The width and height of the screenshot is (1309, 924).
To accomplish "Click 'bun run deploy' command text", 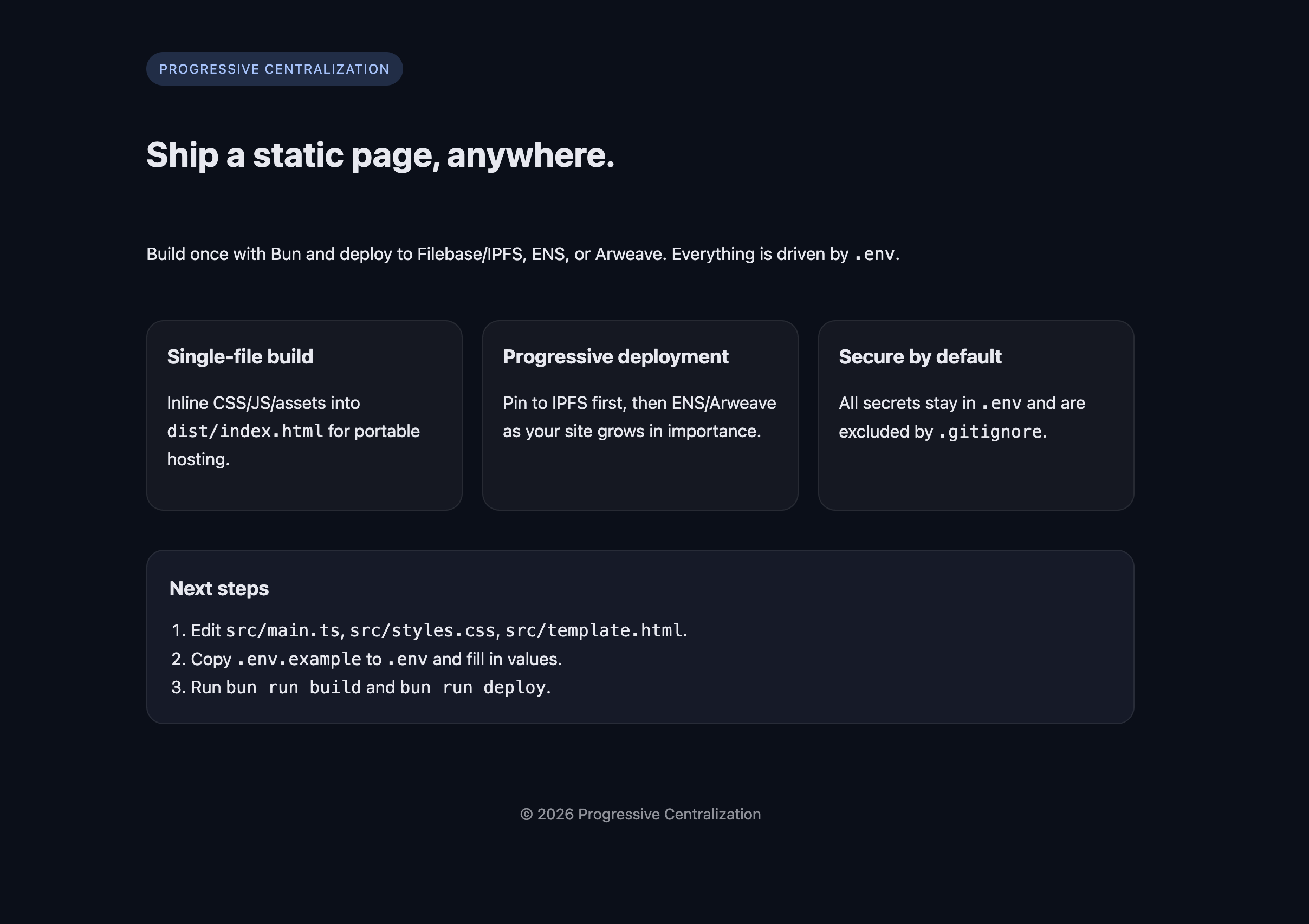I will pyautogui.click(x=472, y=687).
